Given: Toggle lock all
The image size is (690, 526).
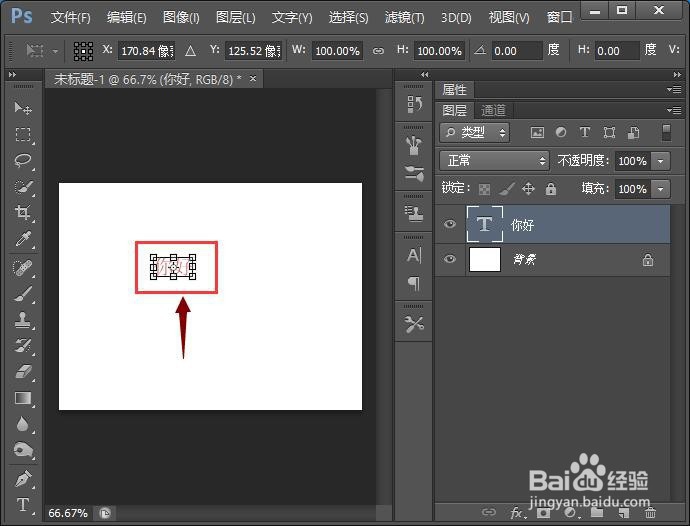Looking at the screenshot, I should [551, 189].
